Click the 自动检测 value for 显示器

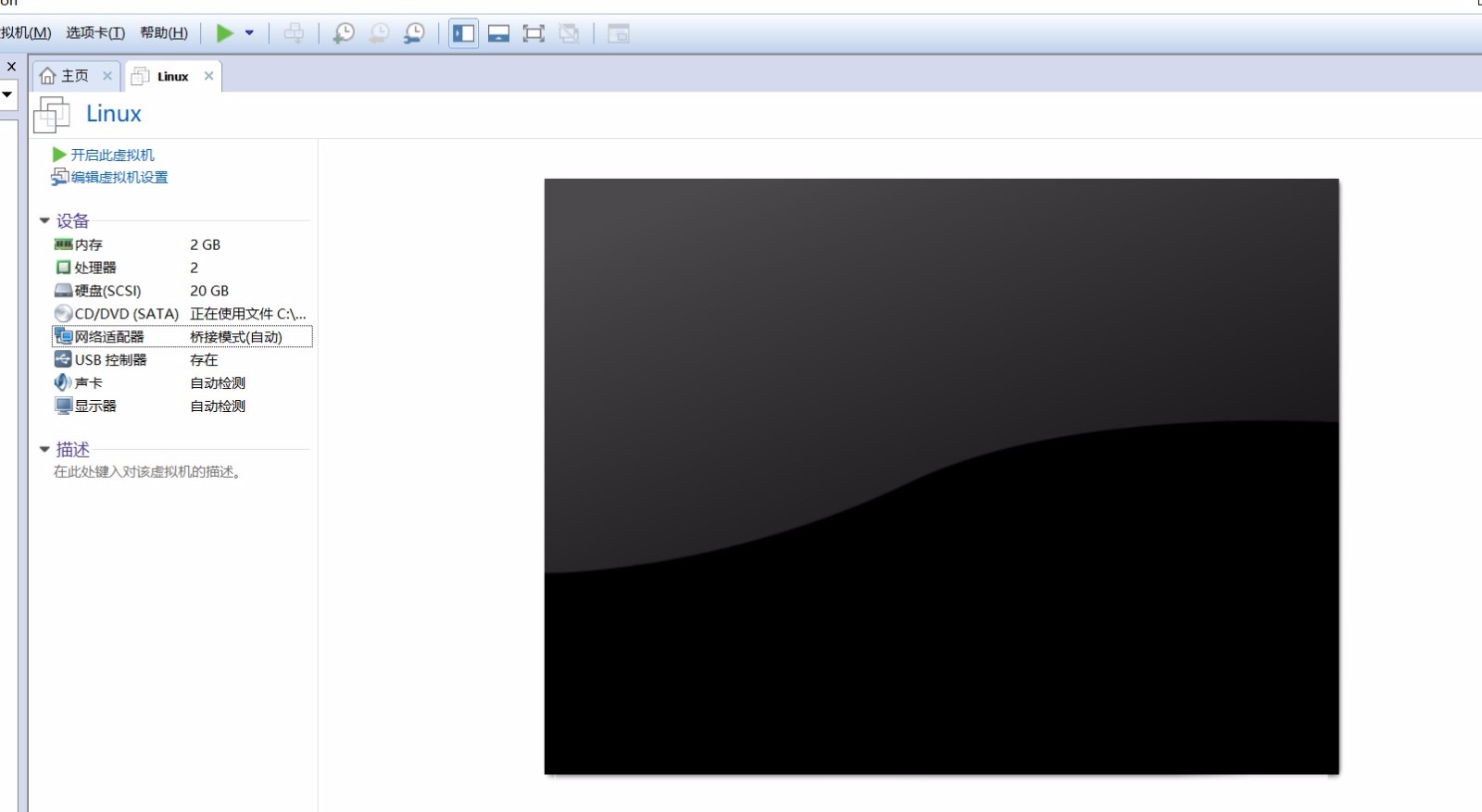[218, 406]
